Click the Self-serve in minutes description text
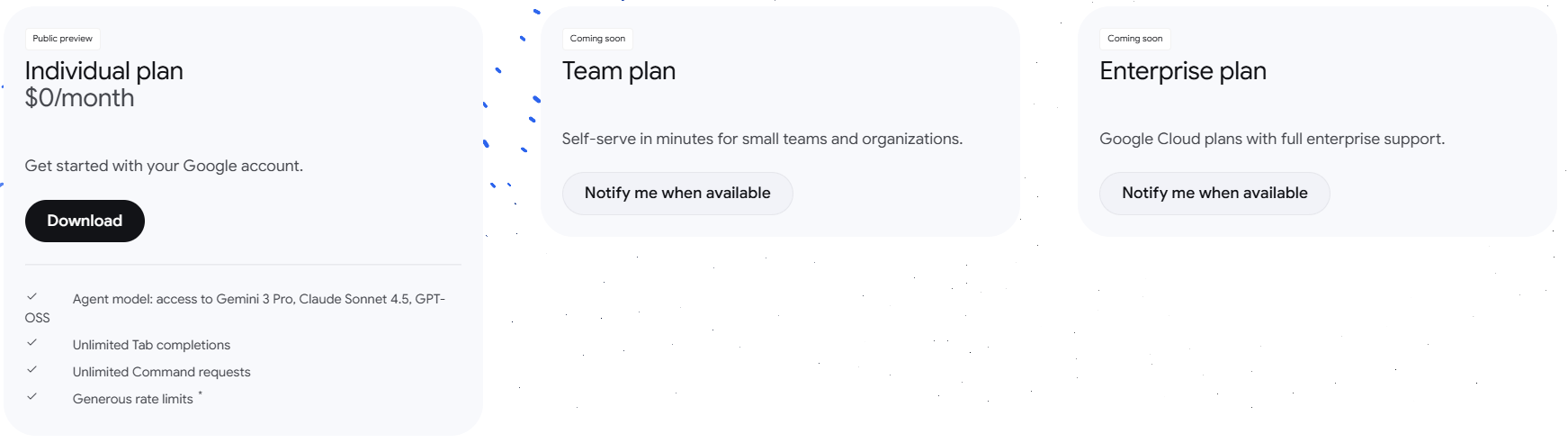Image resolution: width=1568 pixels, height=443 pixels. [x=761, y=139]
